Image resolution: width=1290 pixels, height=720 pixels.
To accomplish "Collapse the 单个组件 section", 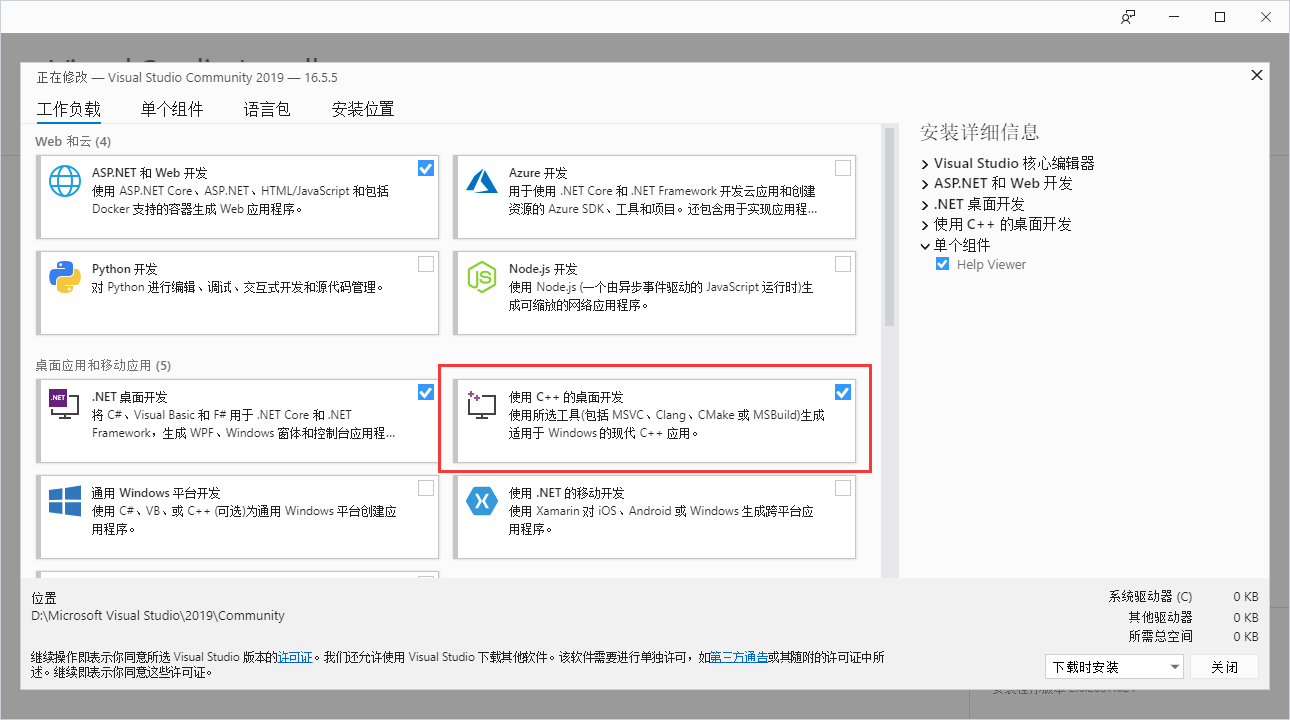I will point(925,245).
